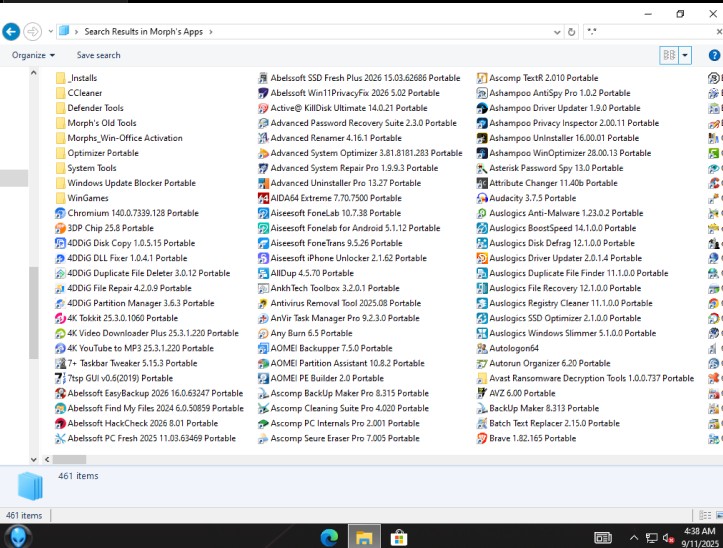Screen dimensions: 723x548
Task: Refresh the search results
Action: pos(571,32)
